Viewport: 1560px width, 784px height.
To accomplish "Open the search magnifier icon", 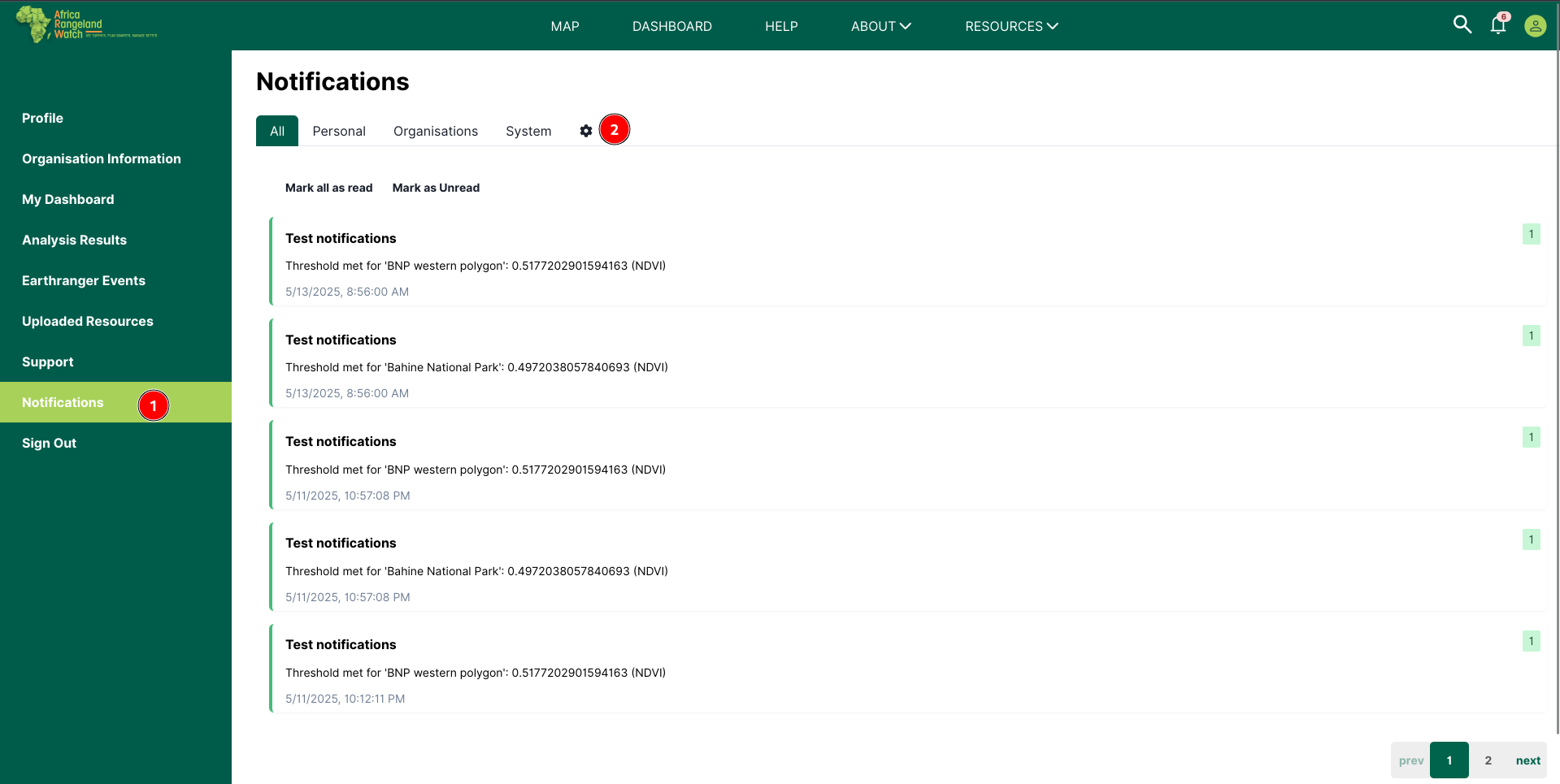I will 1462,25.
